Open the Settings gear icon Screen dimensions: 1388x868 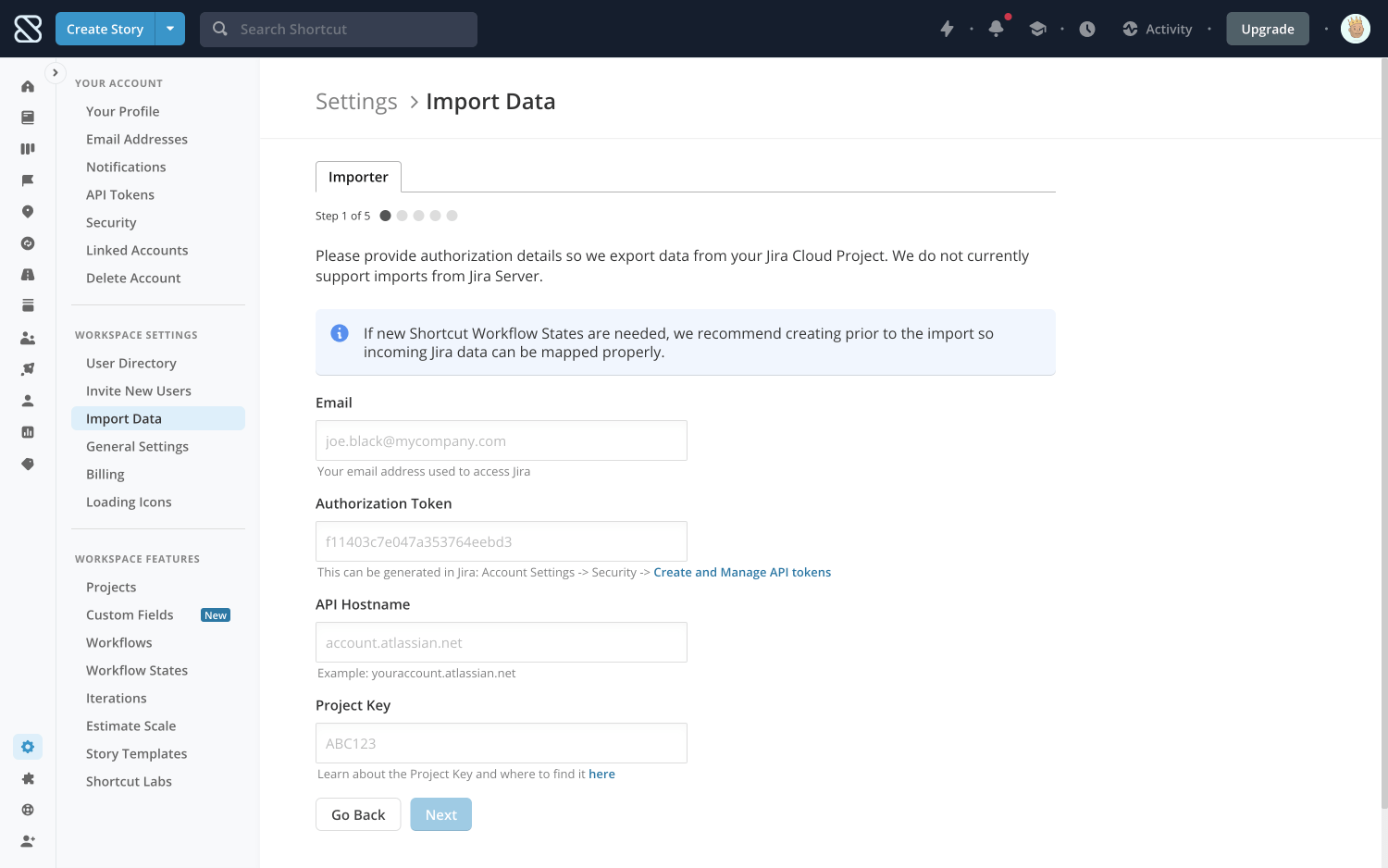pyautogui.click(x=28, y=747)
